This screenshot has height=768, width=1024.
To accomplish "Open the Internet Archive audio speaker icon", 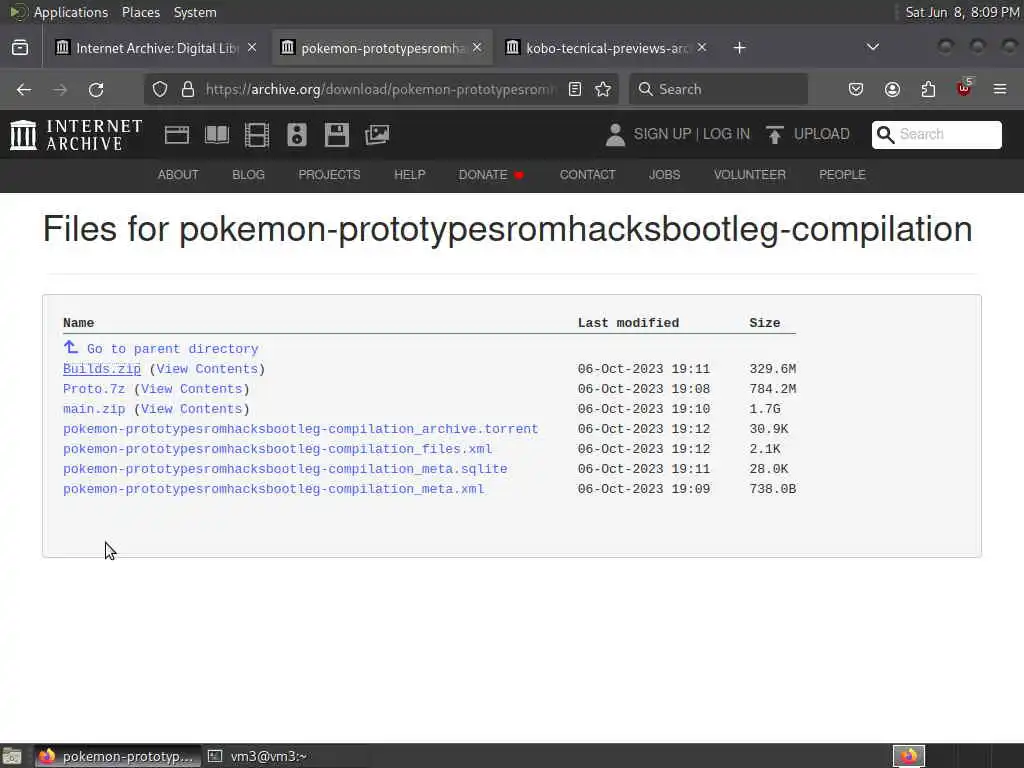I will [296, 135].
